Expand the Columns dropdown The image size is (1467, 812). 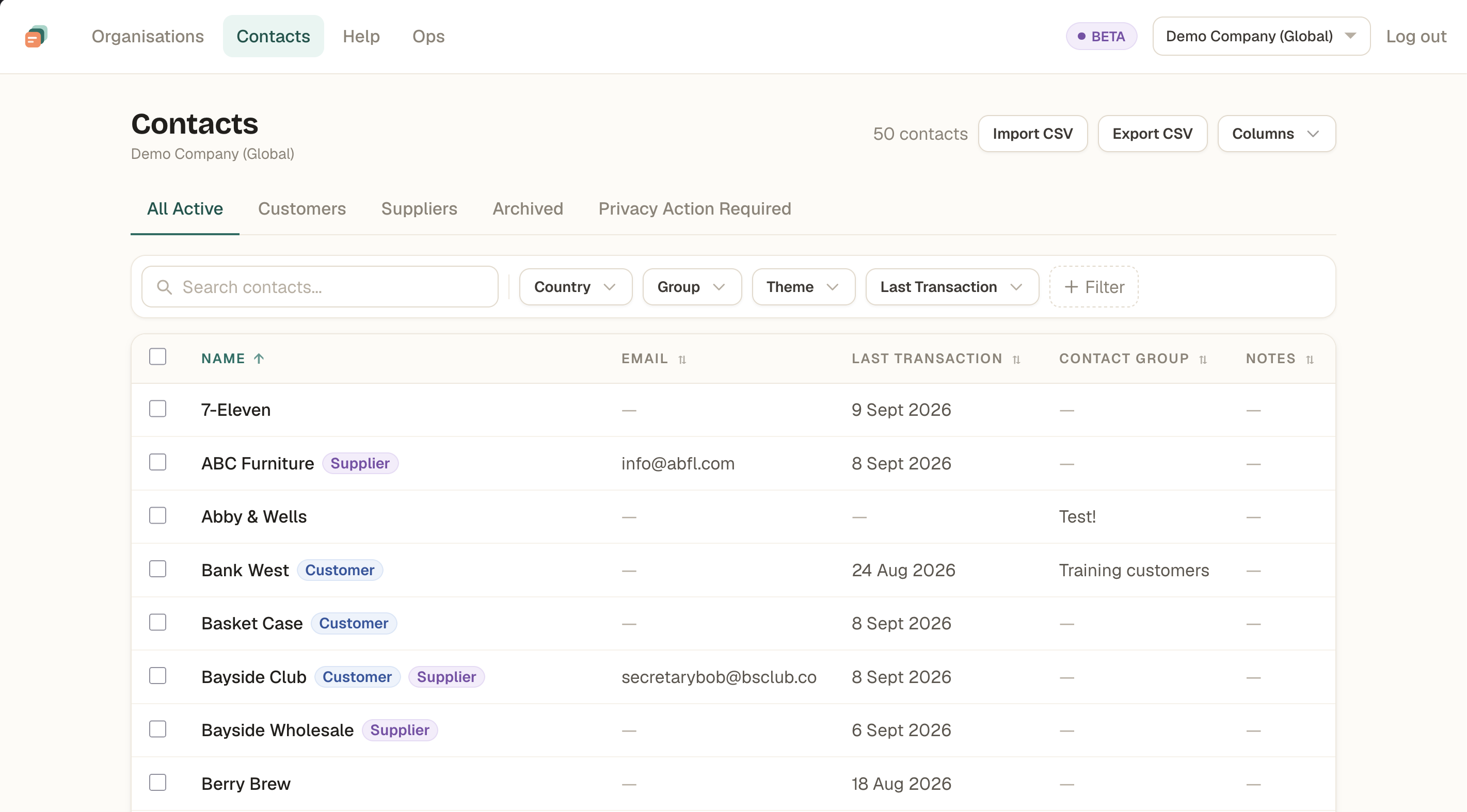[x=1277, y=134]
